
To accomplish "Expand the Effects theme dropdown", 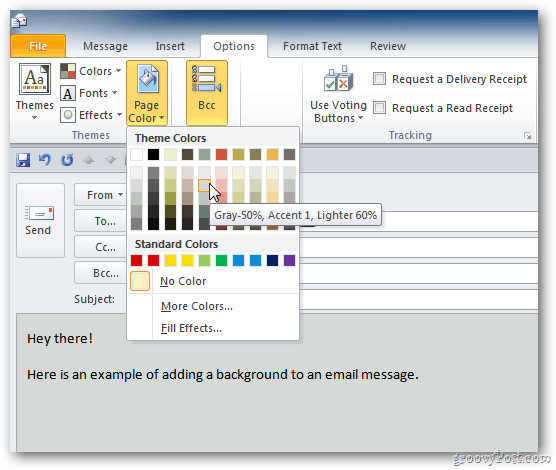I will 91,115.
